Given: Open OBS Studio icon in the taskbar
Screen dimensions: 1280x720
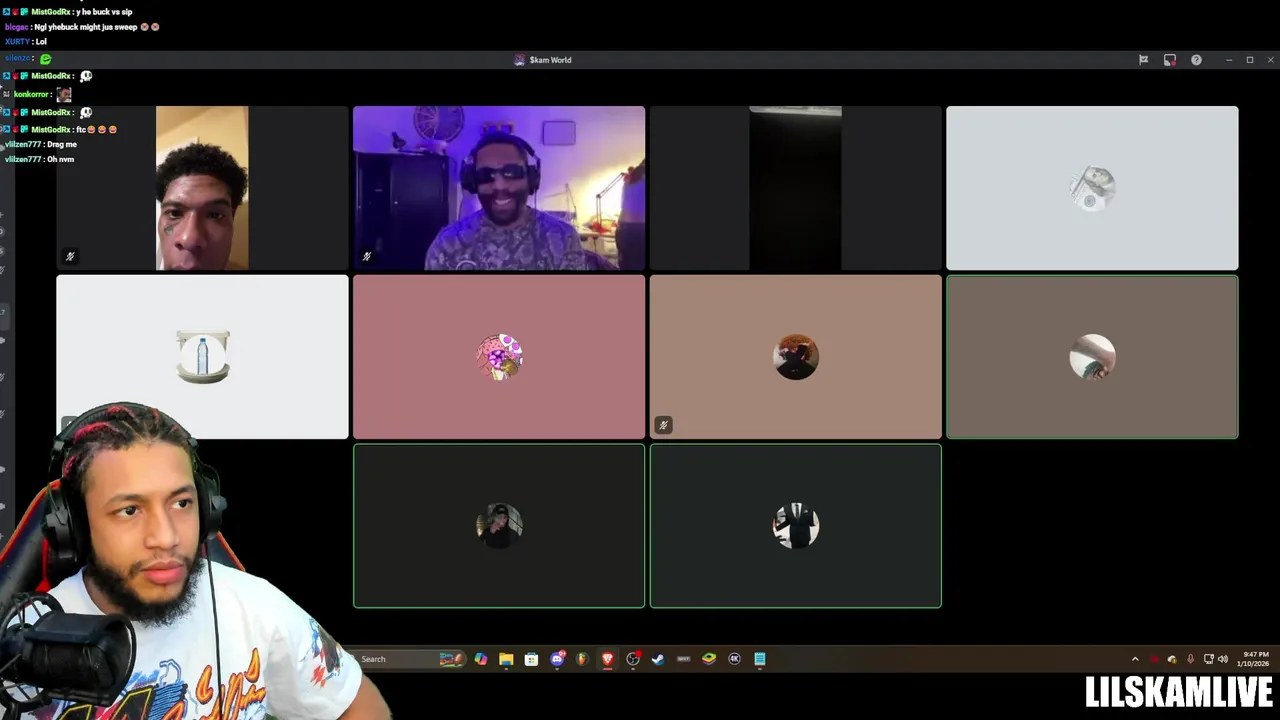Looking at the screenshot, I should coord(633,659).
